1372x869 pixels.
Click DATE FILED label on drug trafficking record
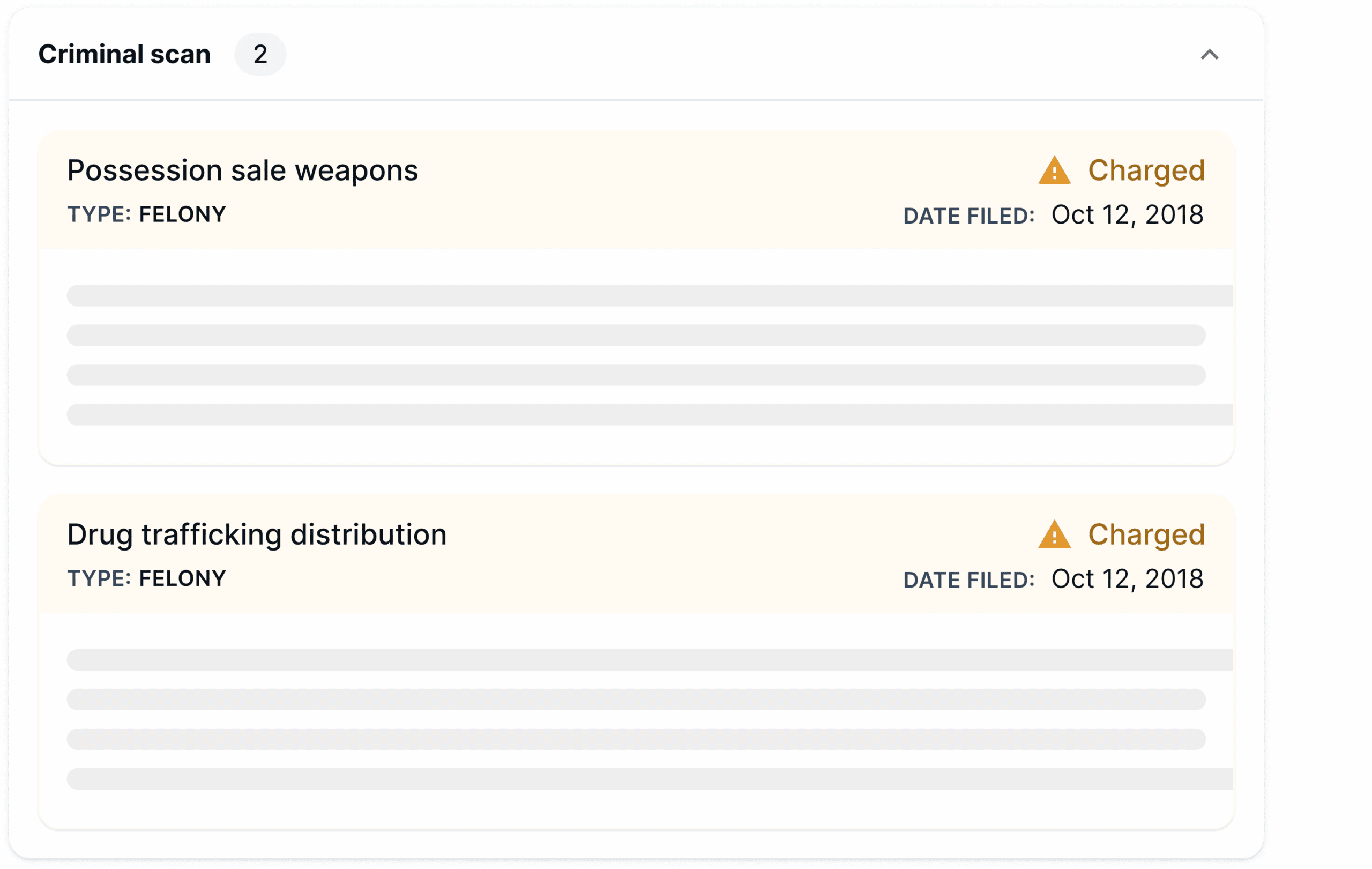tap(968, 580)
